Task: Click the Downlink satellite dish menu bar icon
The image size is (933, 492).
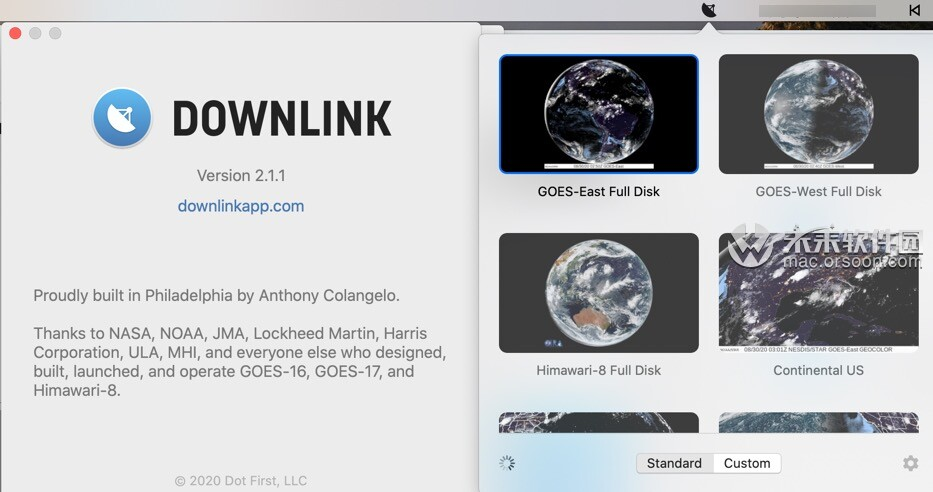Action: 709,10
